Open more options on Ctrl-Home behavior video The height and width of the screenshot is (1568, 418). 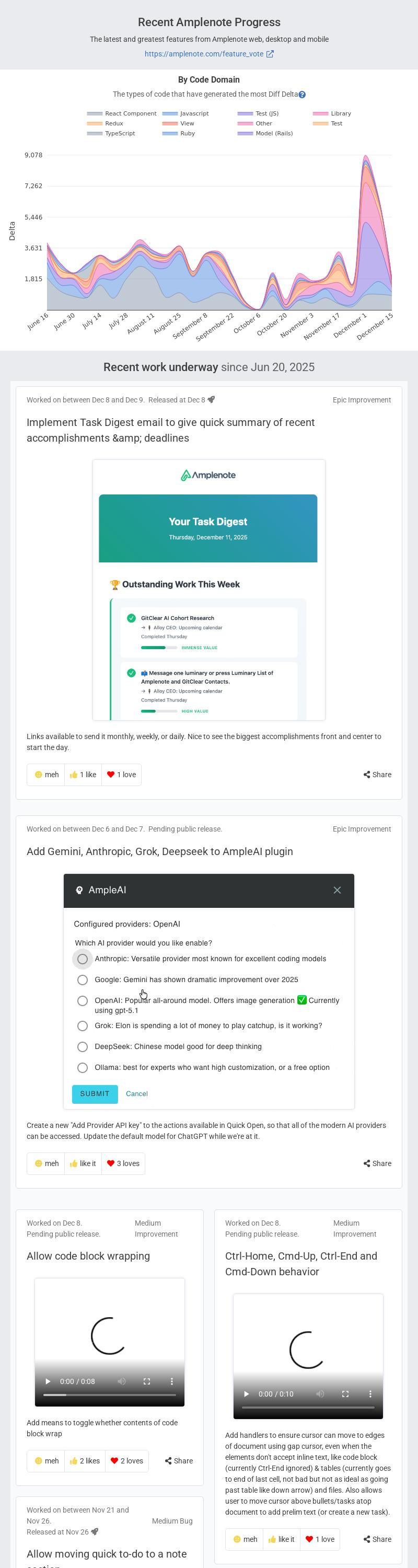point(370,1394)
